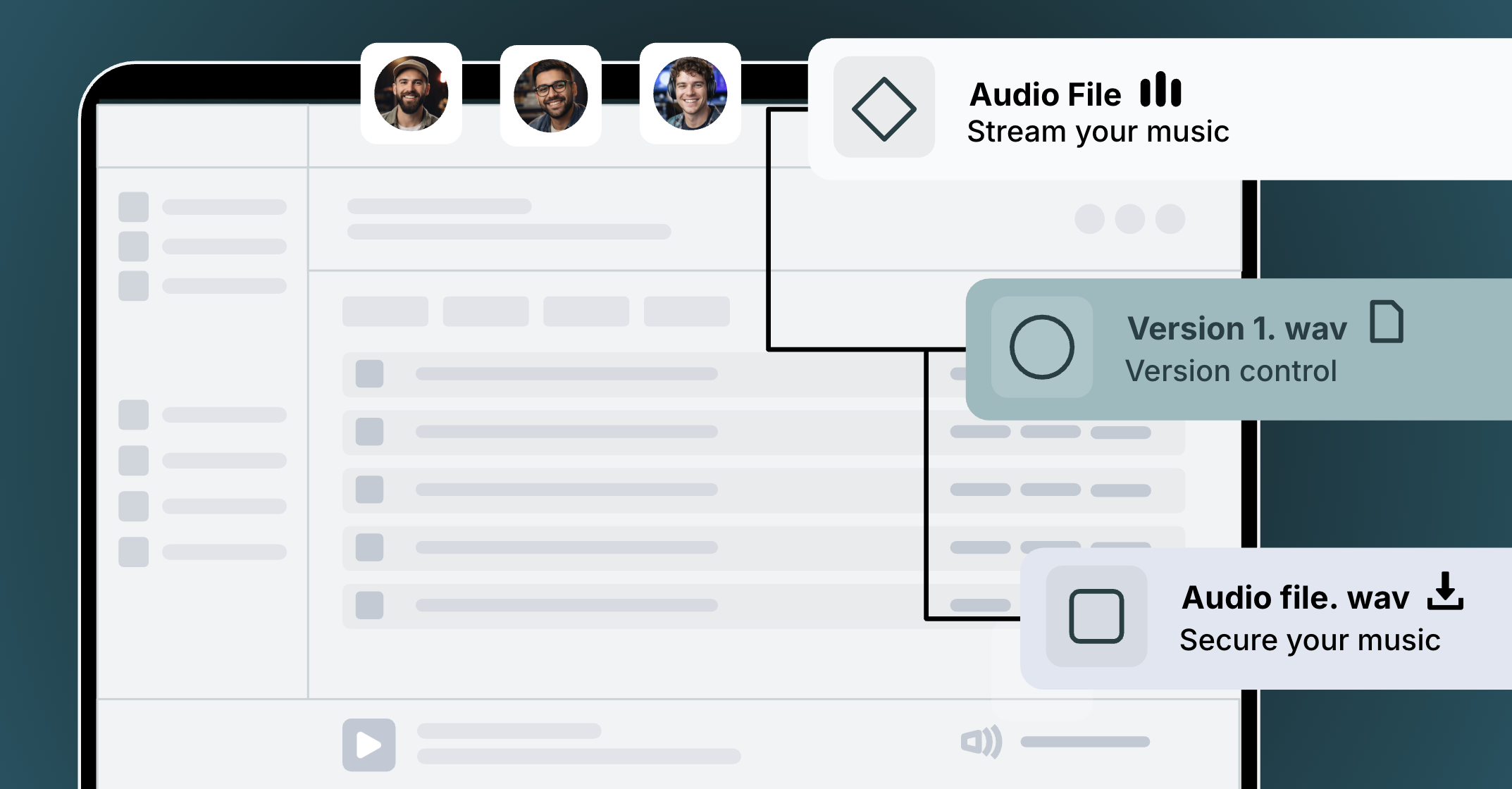Click the download icon beside Audio file. wav

click(1445, 592)
